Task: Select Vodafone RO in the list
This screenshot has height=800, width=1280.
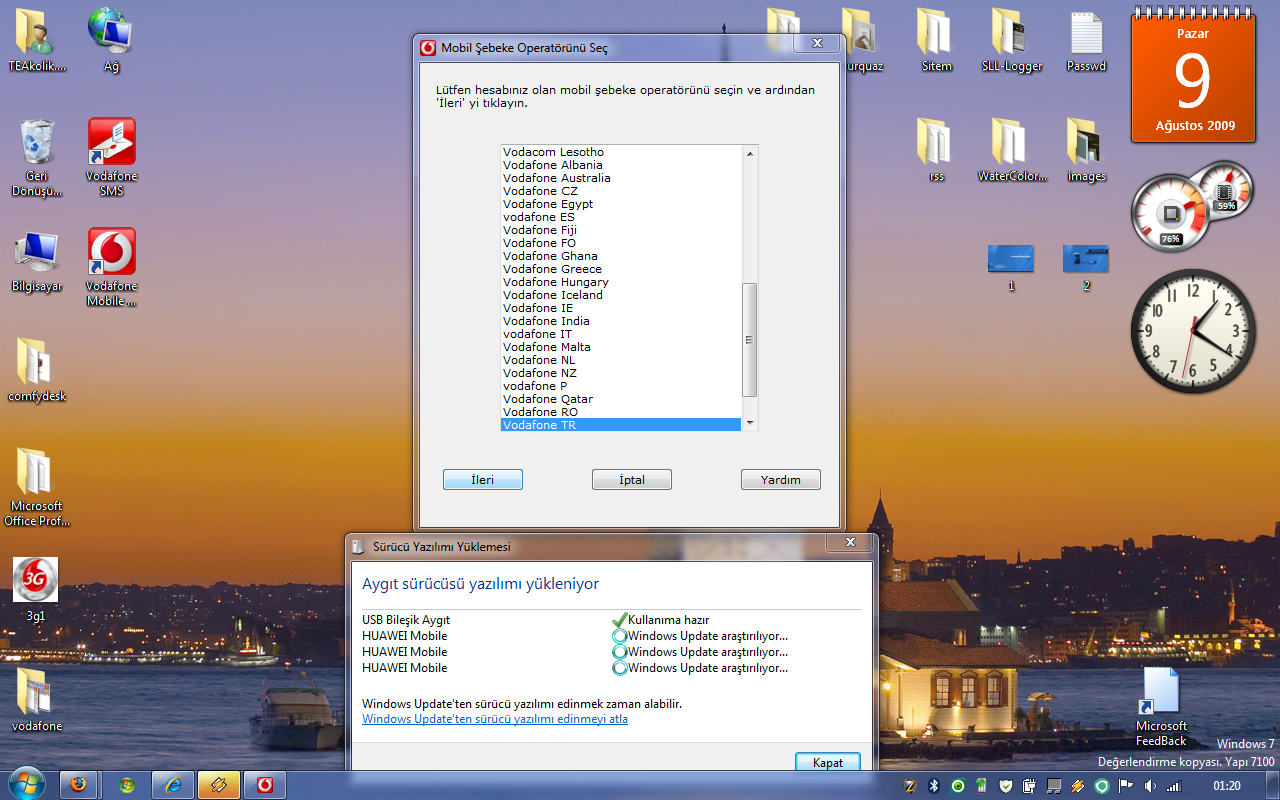Action: [621, 412]
